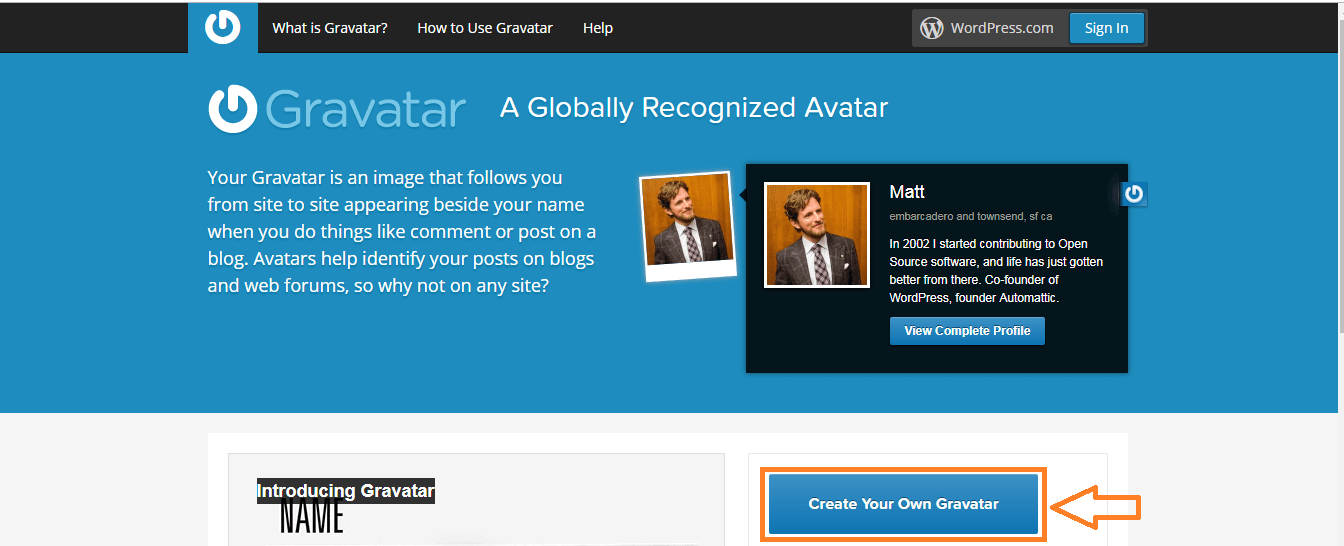Click the Gravatar power icon in navigation bar
Image resolution: width=1344 pixels, height=546 pixels.
[222, 27]
